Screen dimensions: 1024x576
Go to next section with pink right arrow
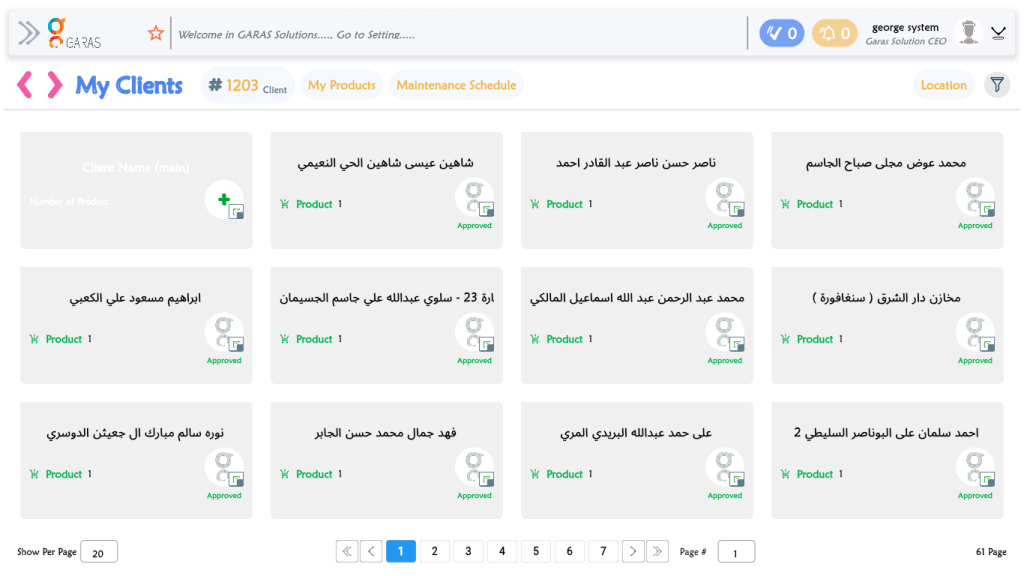click(54, 85)
